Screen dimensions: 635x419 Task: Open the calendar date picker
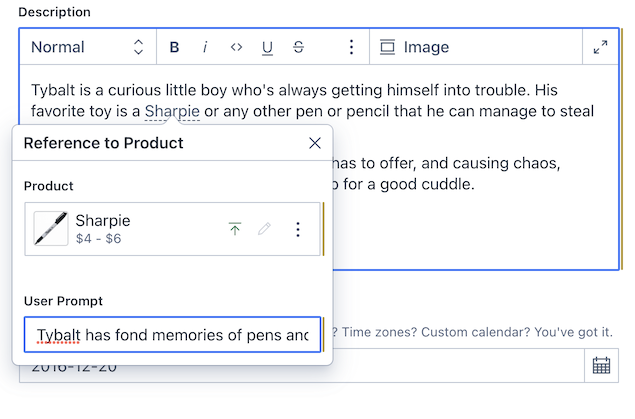(x=601, y=366)
